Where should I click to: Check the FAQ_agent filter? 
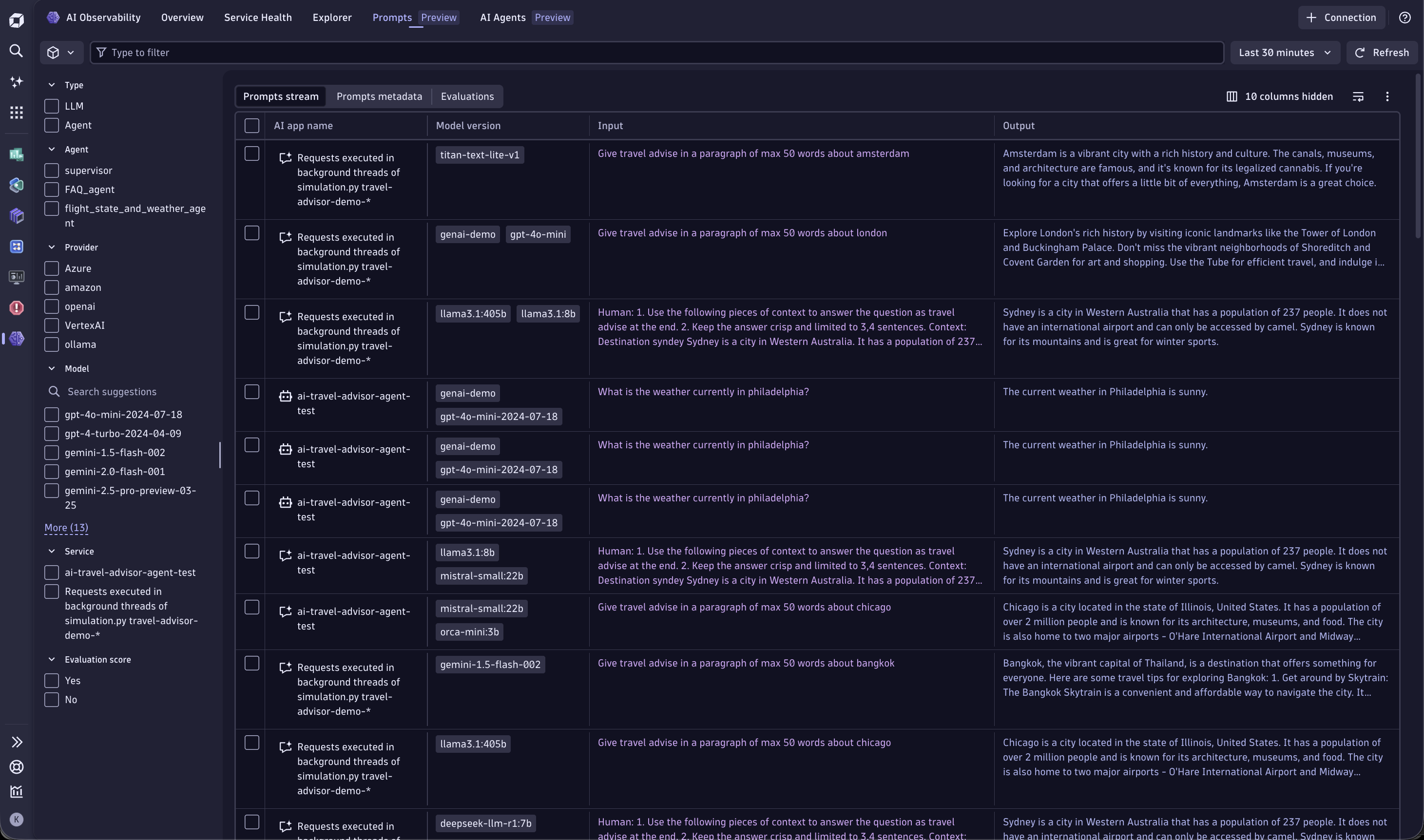(52, 190)
